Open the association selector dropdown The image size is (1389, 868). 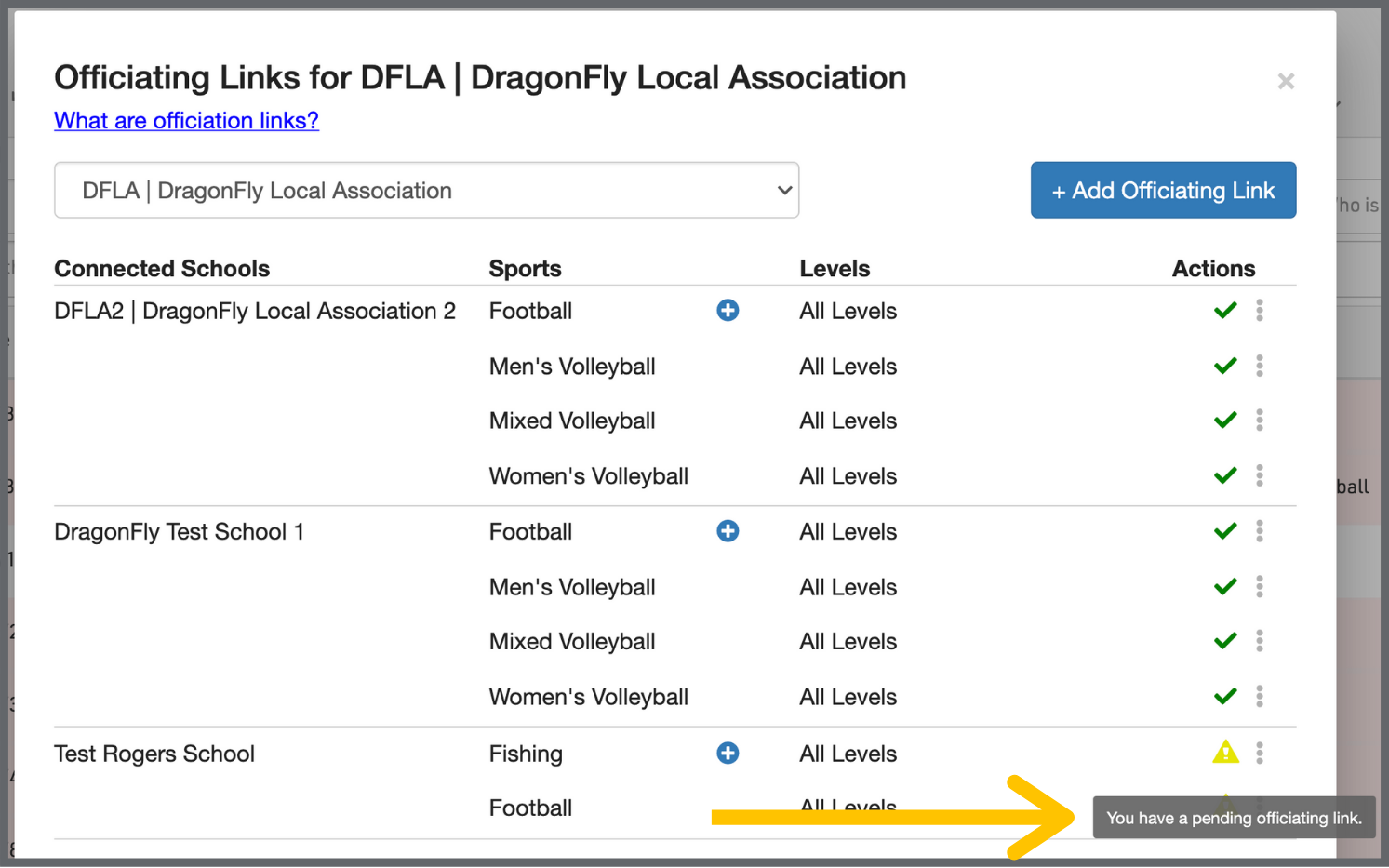(426, 191)
